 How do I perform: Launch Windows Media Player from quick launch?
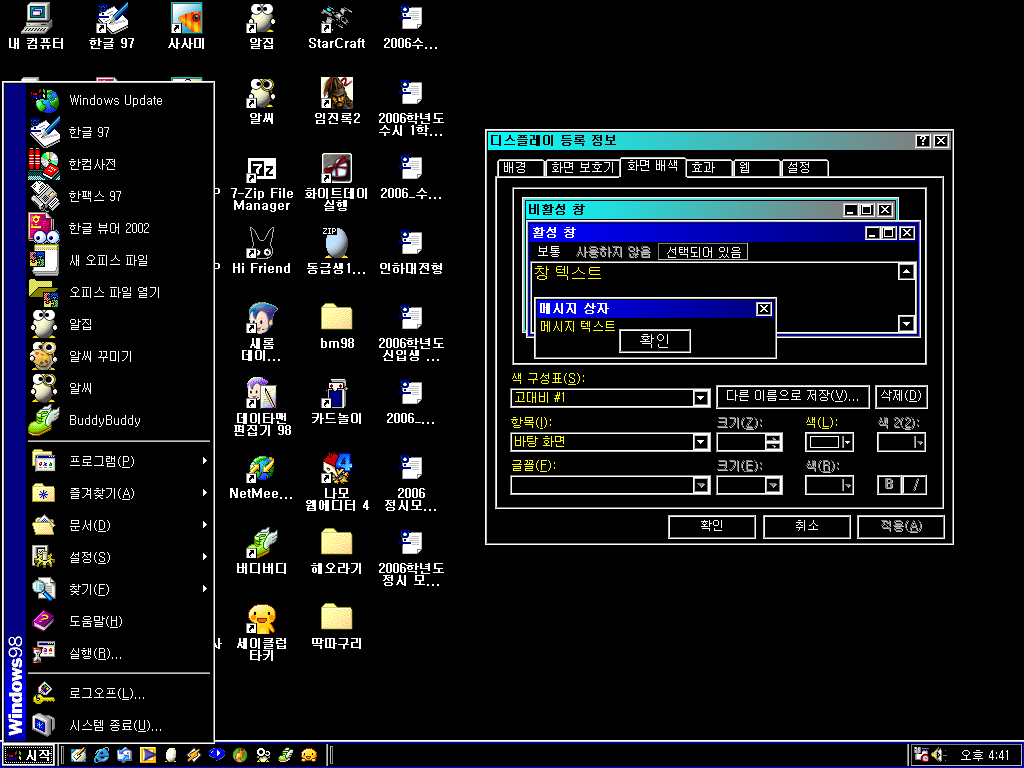click(x=148, y=756)
